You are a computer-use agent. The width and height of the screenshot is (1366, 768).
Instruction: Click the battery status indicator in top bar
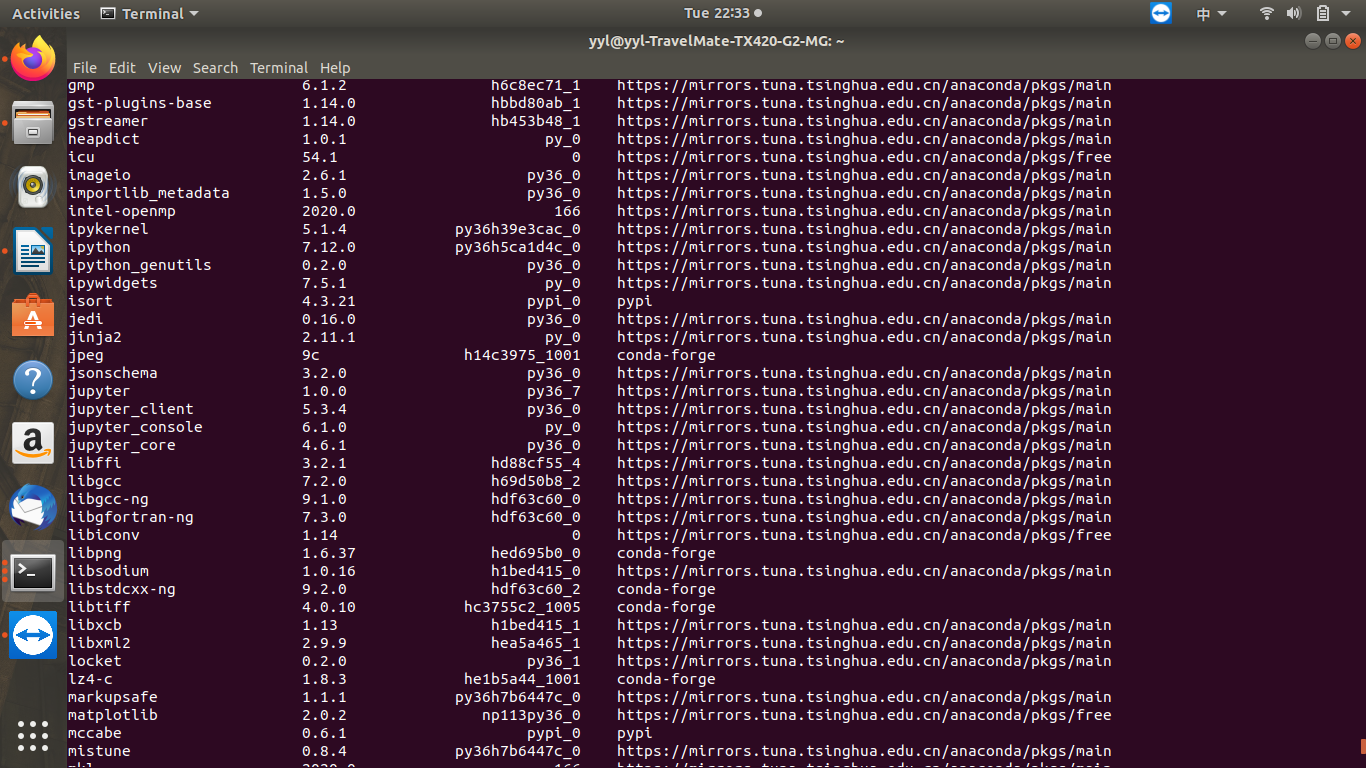pos(1322,13)
